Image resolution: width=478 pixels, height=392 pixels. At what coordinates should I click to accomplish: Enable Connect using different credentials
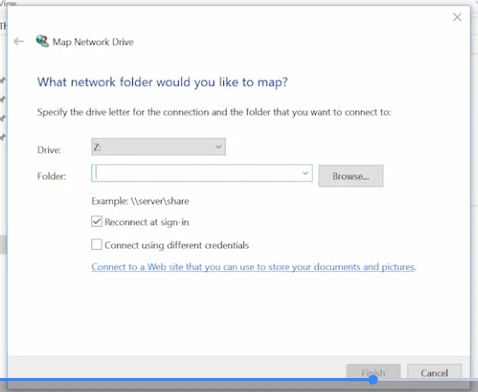point(97,245)
